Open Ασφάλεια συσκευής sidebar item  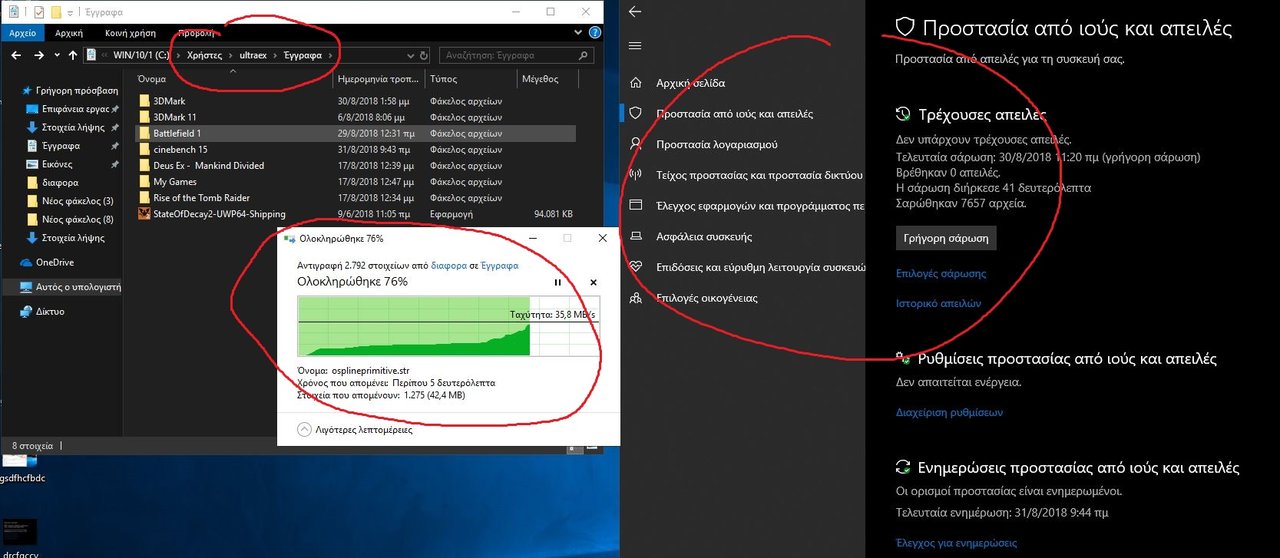click(704, 237)
